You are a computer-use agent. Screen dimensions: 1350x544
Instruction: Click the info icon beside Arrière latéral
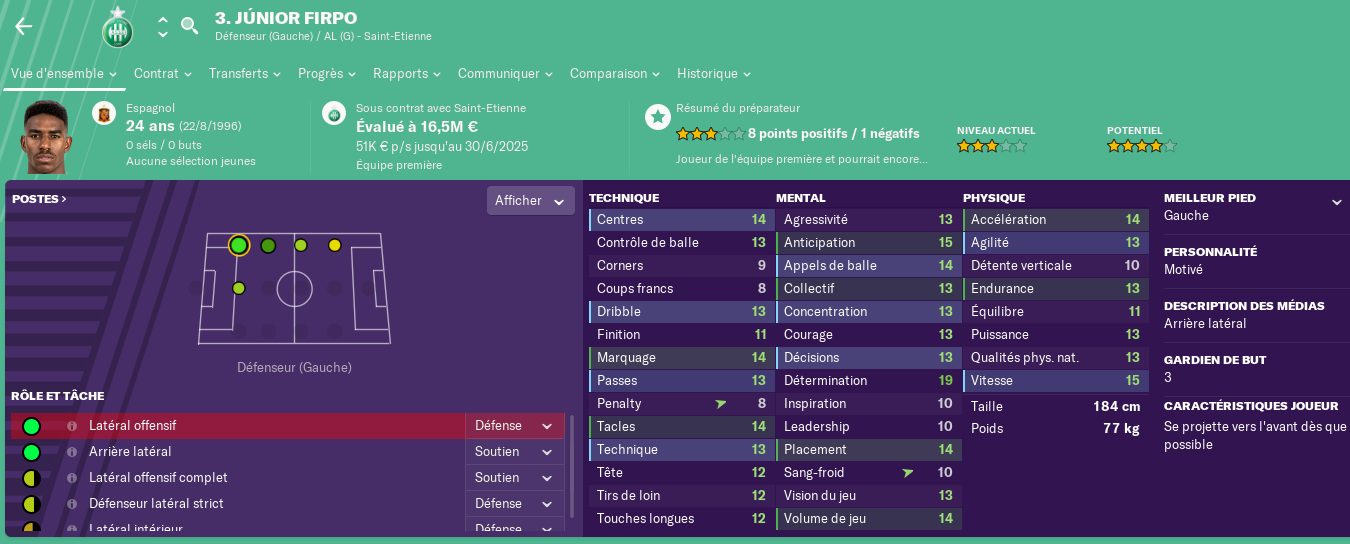pyautogui.click(x=72, y=452)
